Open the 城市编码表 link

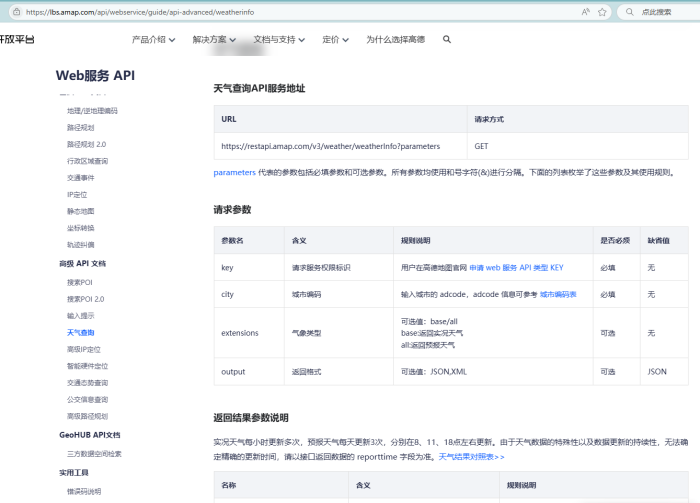[558, 295]
